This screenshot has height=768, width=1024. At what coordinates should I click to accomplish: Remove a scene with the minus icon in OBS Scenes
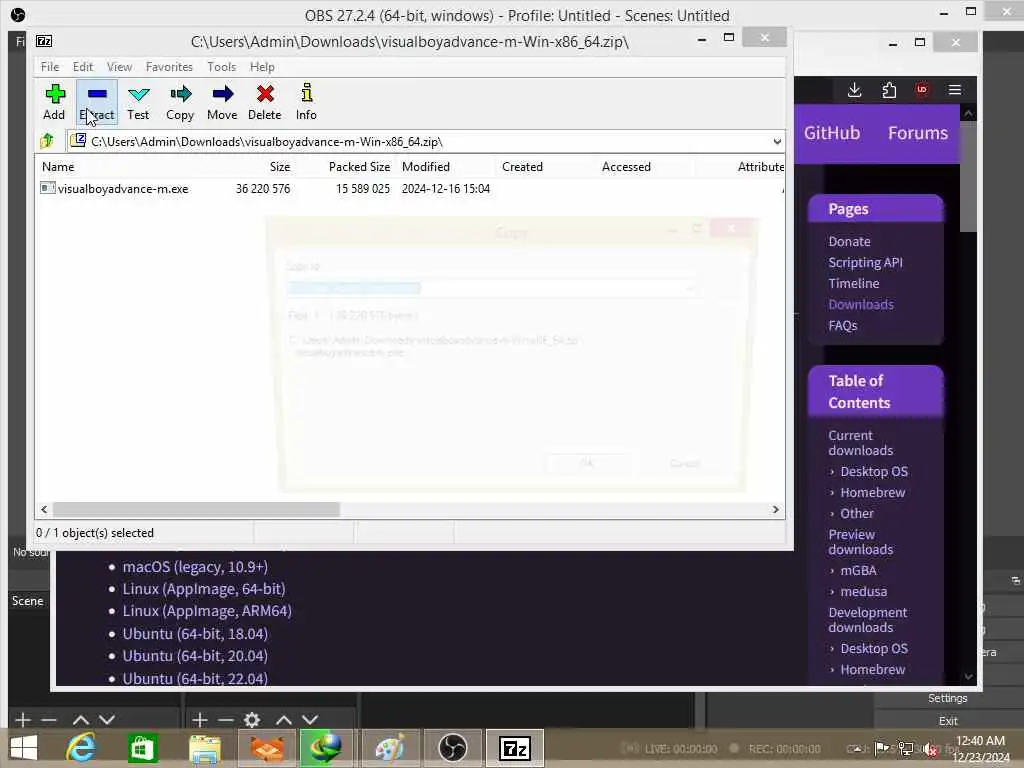point(49,720)
